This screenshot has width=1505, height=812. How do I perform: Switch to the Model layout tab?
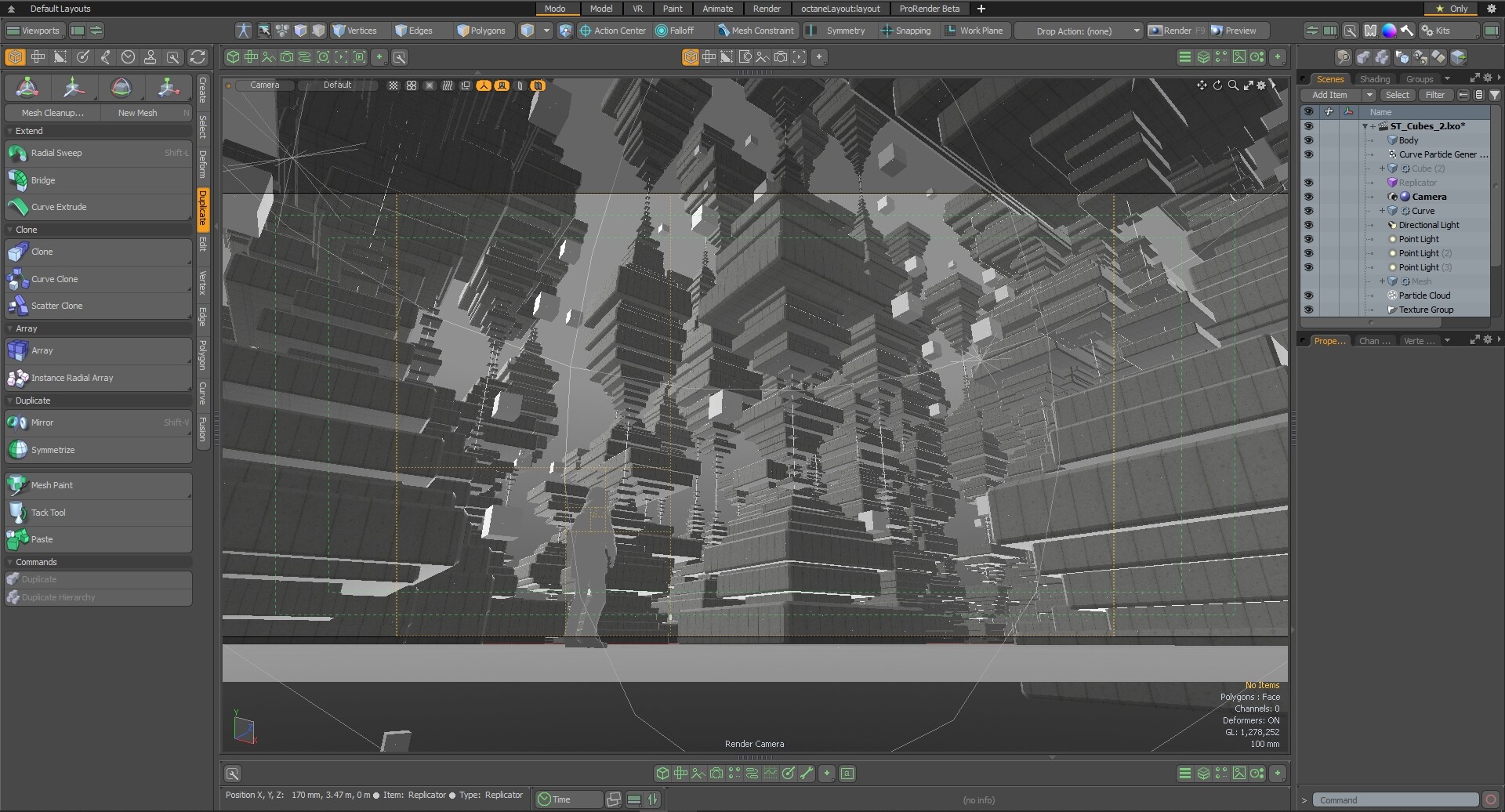[601, 9]
